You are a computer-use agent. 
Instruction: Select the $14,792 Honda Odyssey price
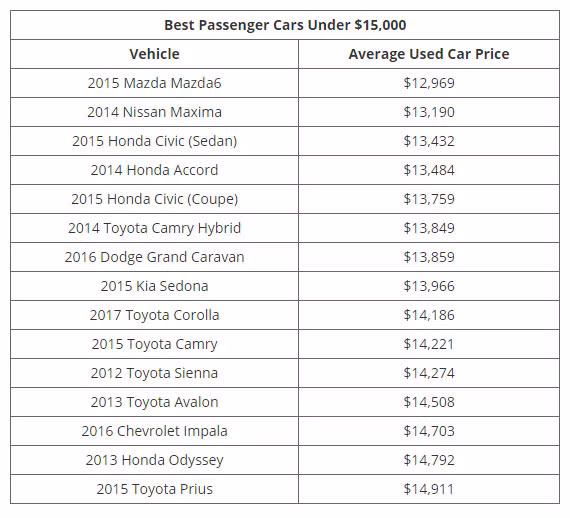(x=429, y=460)
